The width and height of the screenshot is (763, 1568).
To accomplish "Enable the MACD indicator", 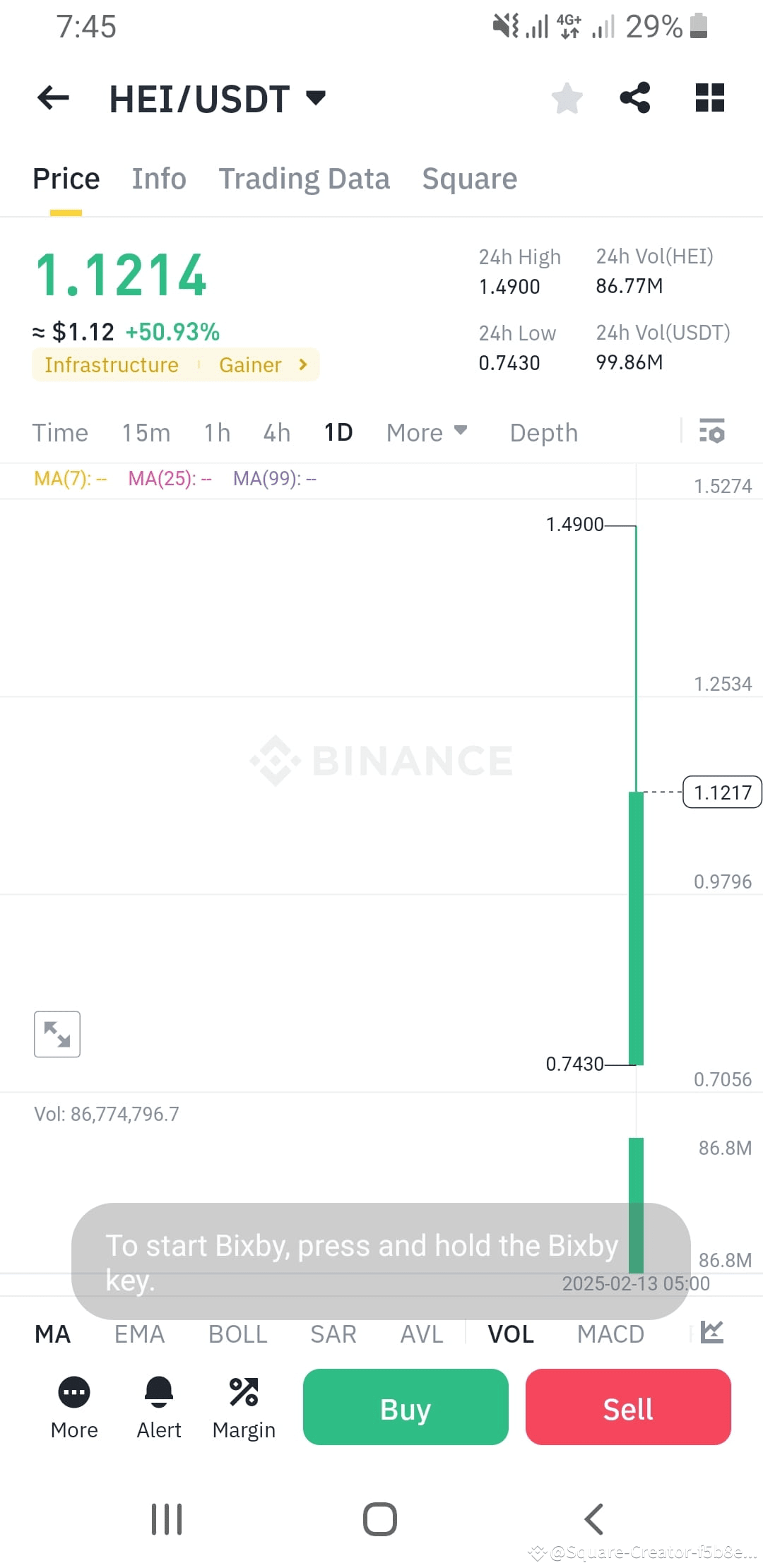I will (x=610, y=1334).
